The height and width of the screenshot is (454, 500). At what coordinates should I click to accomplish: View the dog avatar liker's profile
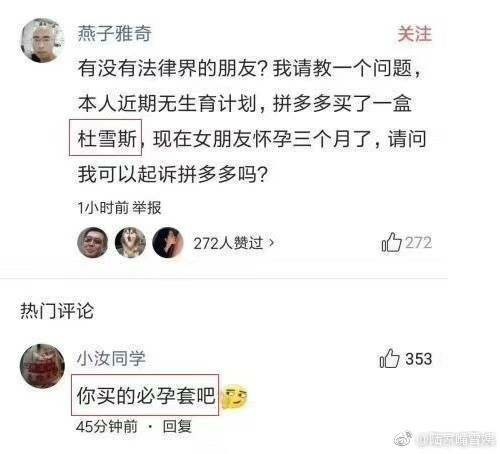click(x=130, y=243)
